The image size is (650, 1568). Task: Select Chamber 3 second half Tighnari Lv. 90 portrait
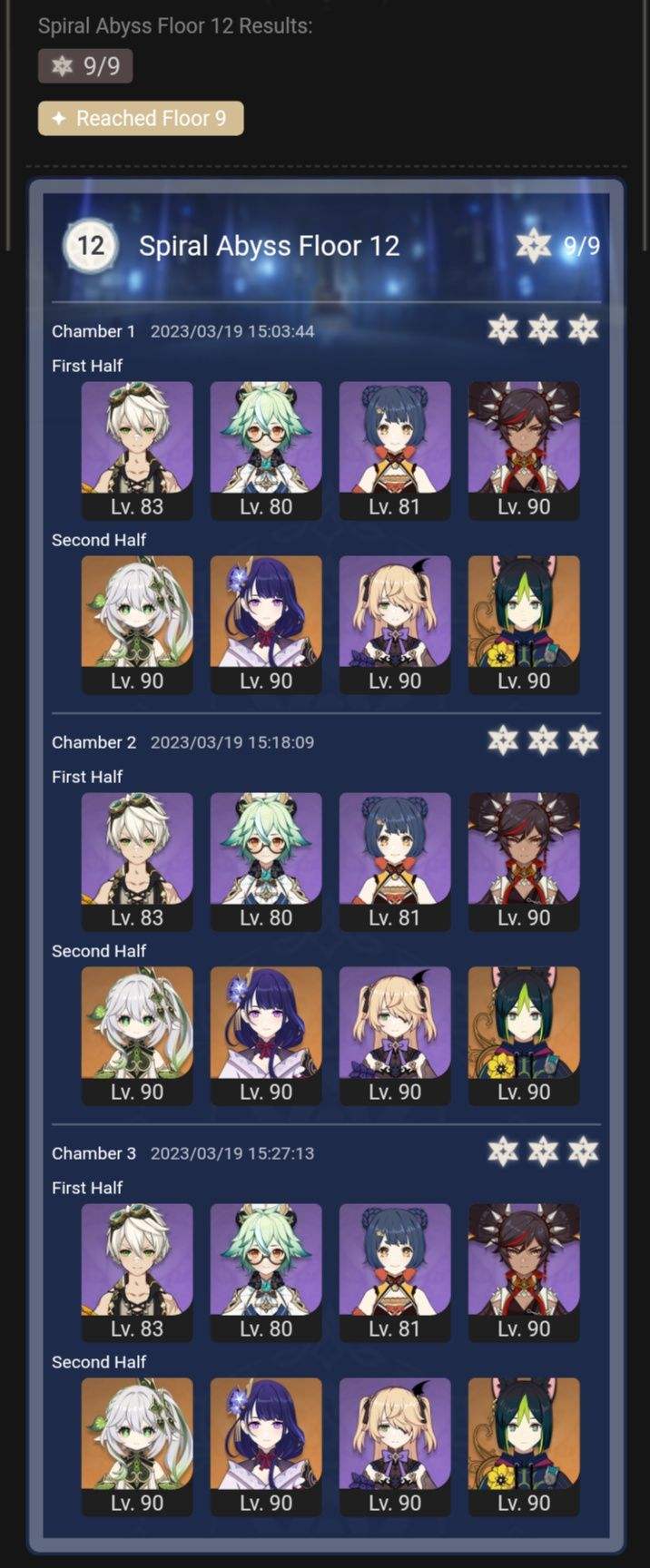(x=524, y=1446)
